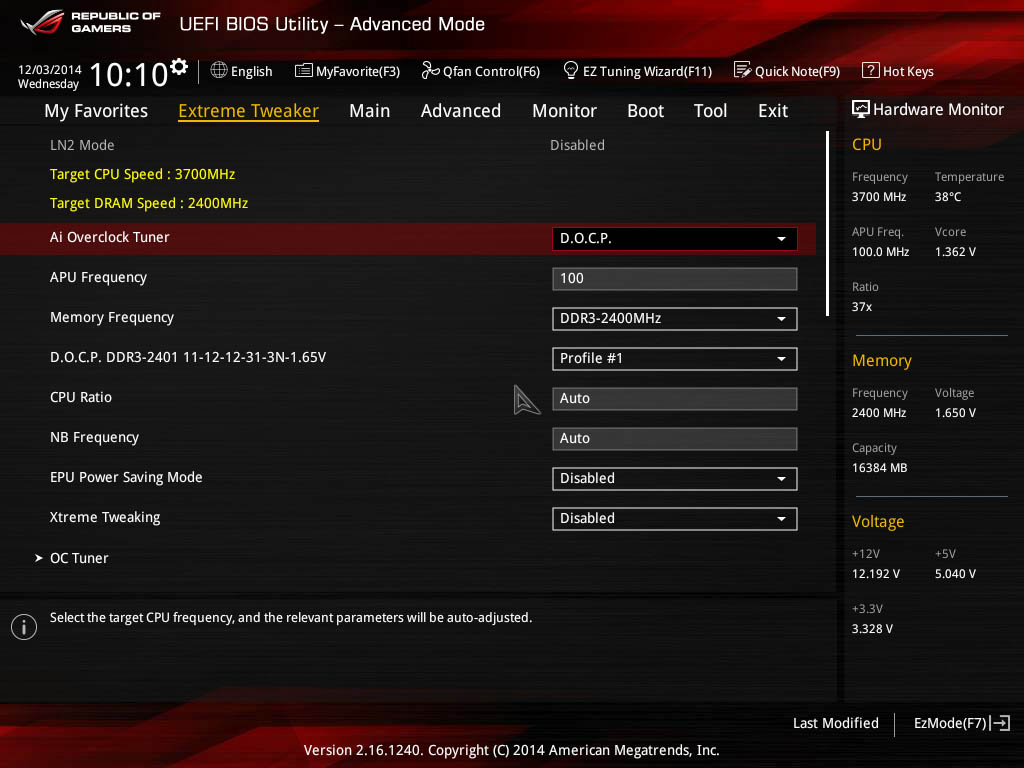
Task: Click the clock time 10:10
Action: [129, 74]
